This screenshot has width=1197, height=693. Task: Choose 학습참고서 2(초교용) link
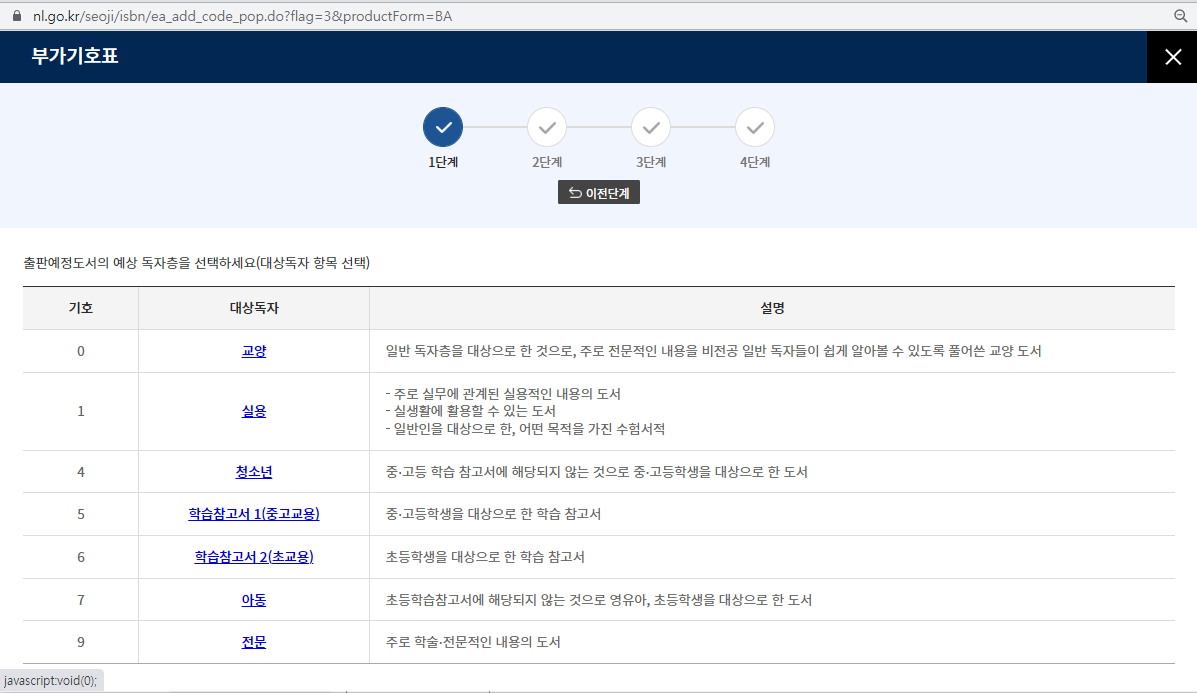tap(253, 557)
